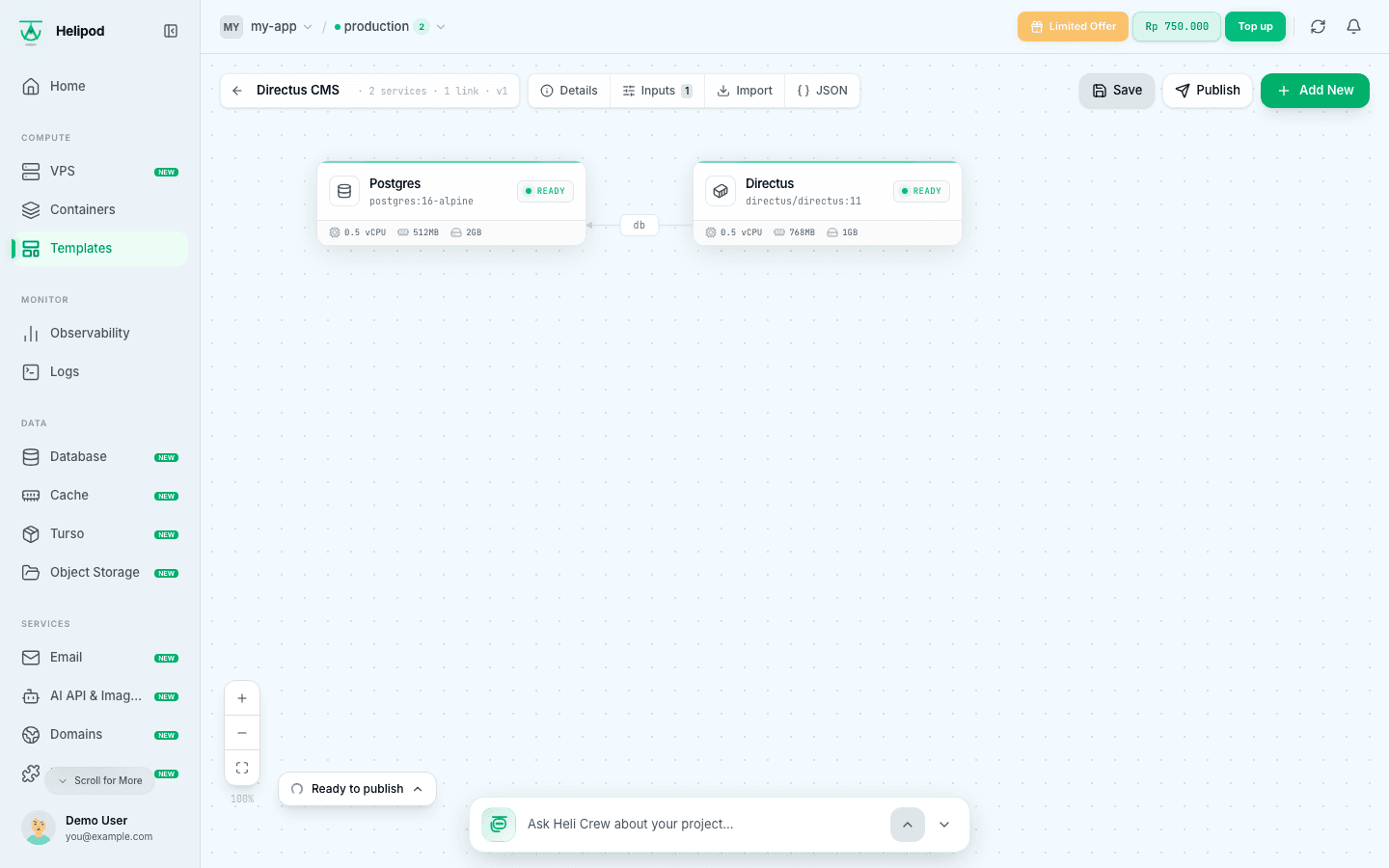Open the Domains service
This screenshot has width=1389, height=868.
pos(99,734)
